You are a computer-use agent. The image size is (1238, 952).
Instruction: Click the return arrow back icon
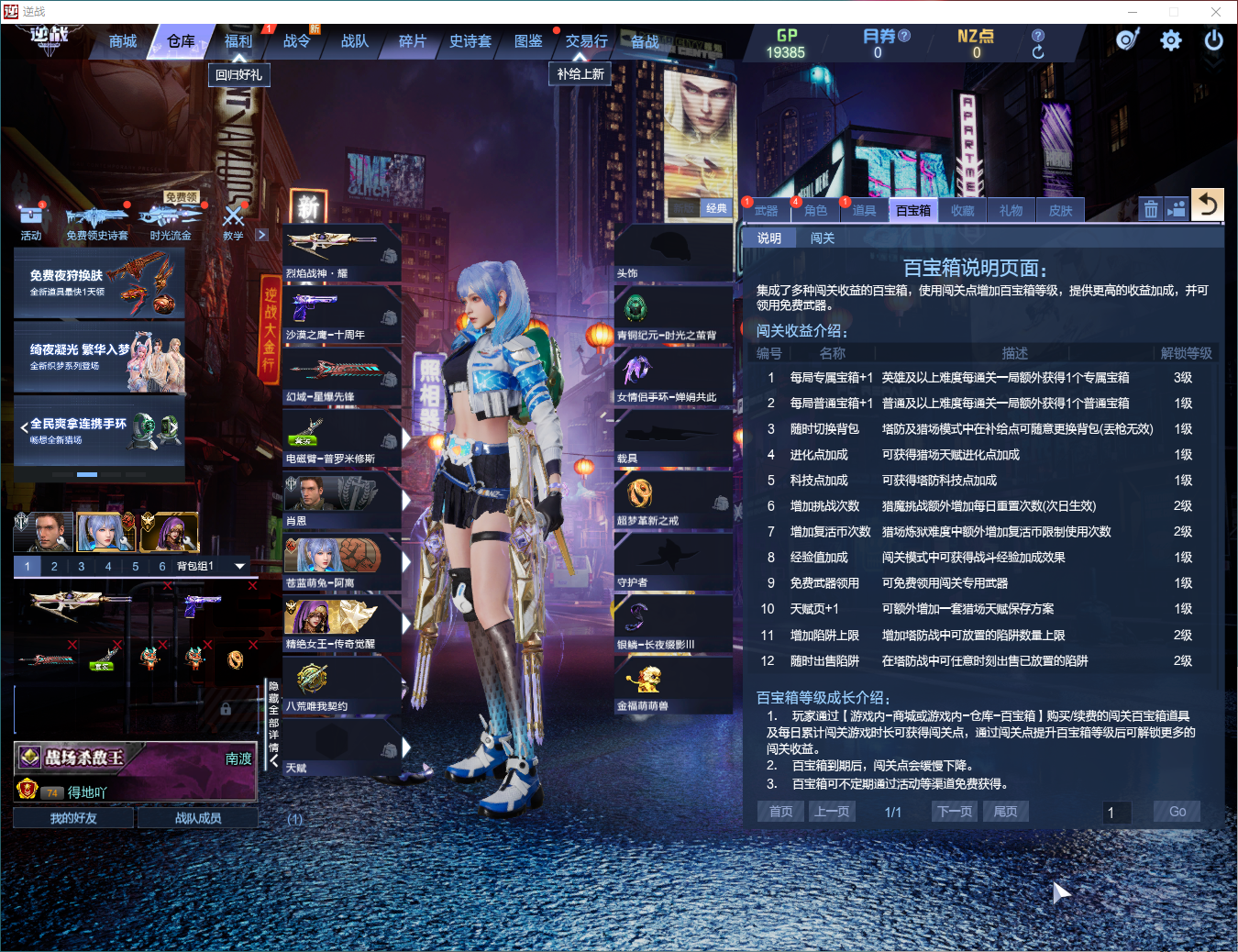1208,205
